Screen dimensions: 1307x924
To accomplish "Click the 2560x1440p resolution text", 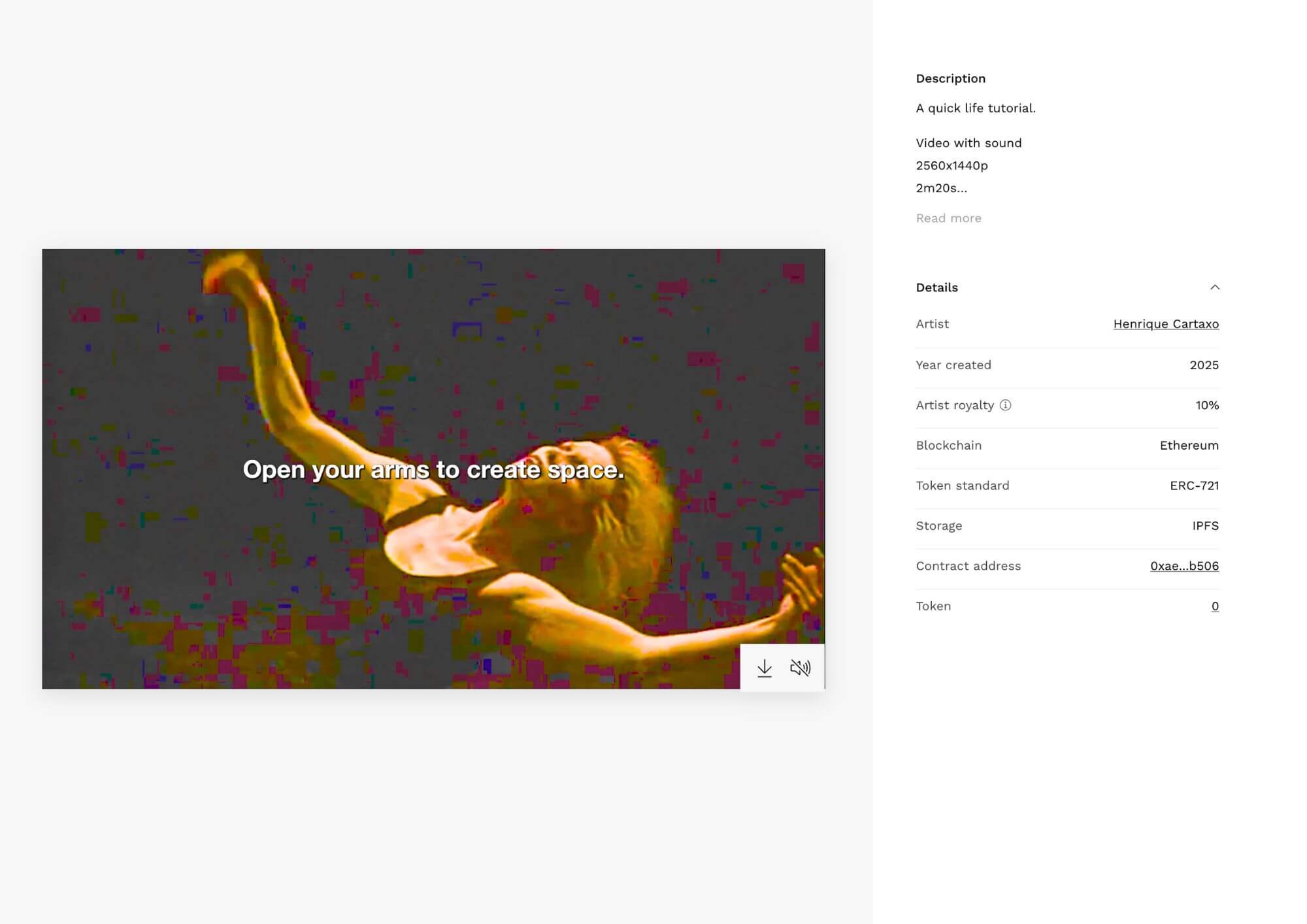I will pos(951,165).
